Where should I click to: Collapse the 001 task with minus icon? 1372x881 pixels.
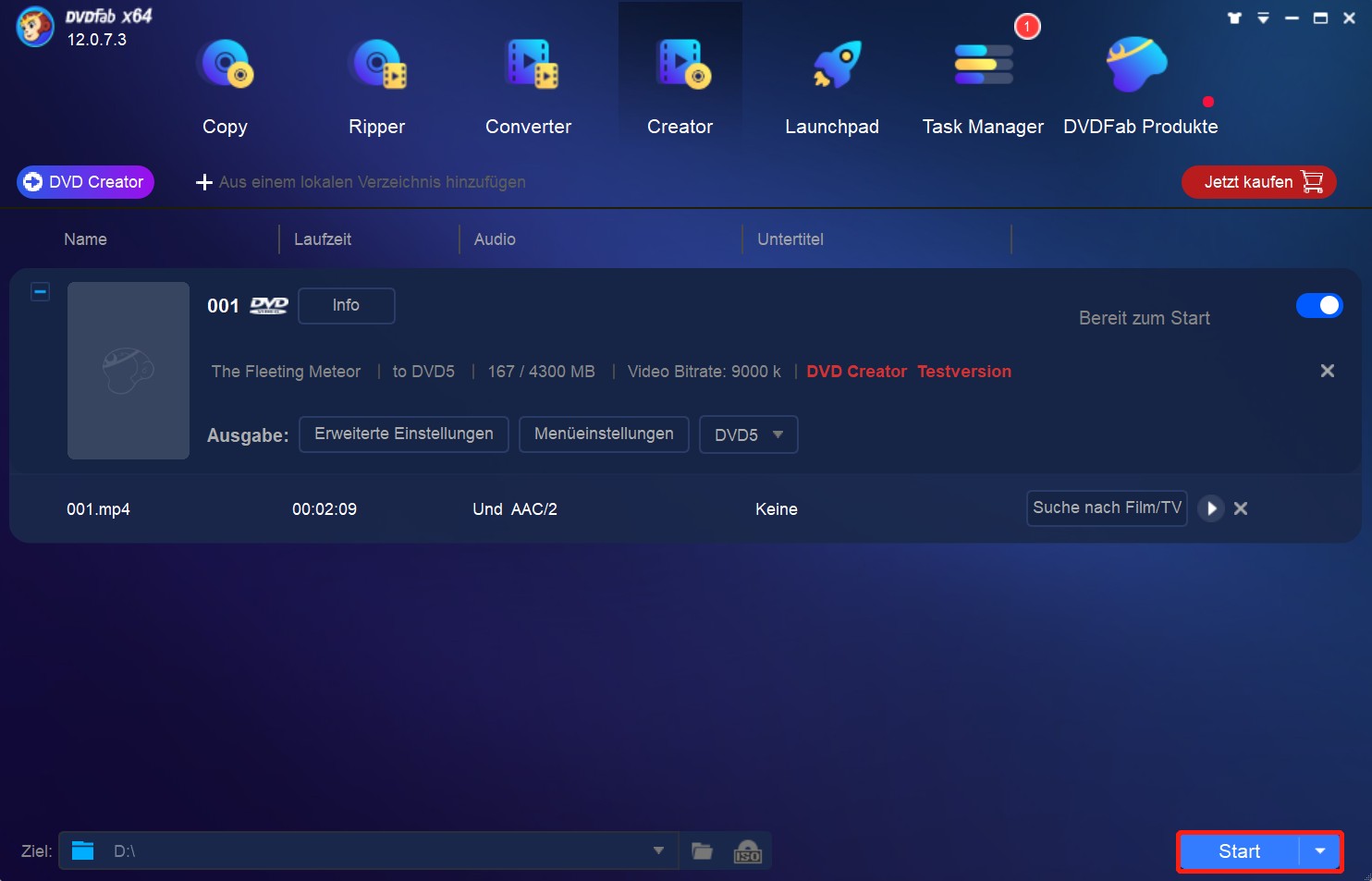pos(40,292)
